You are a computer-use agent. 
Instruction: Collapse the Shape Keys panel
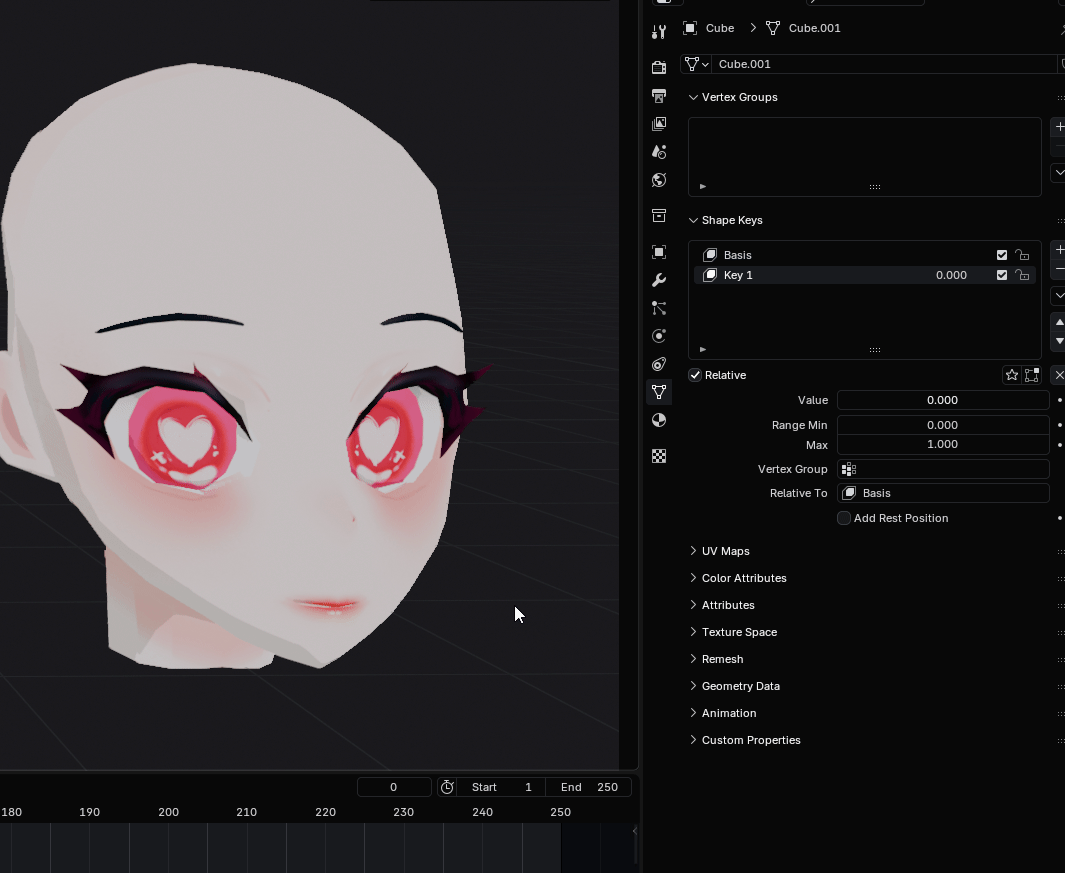(x=731, y=220)
